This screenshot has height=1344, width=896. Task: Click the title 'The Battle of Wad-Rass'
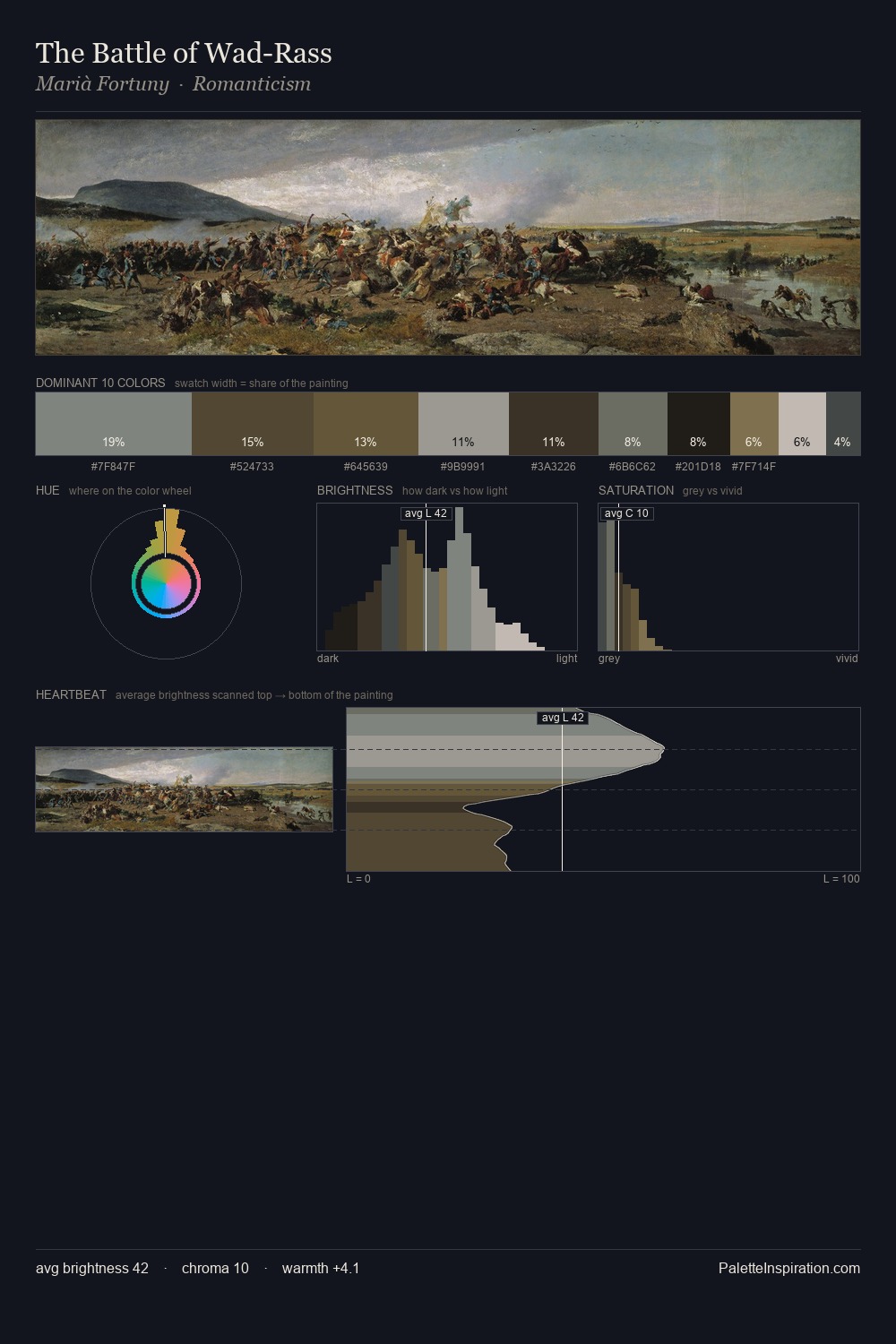184,53
